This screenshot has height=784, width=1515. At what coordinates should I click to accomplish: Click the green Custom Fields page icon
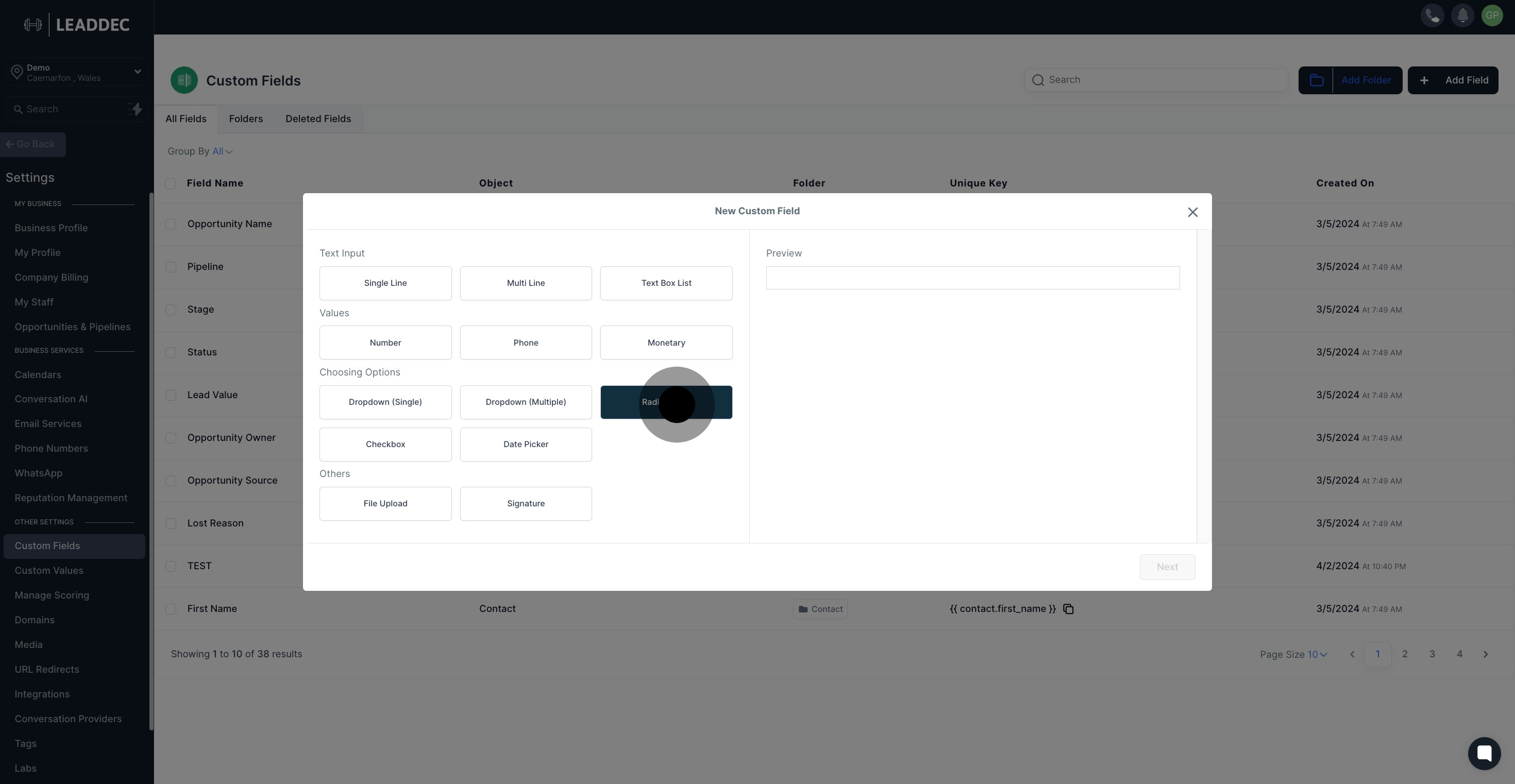pyautogui.click(x=184, y=80)
